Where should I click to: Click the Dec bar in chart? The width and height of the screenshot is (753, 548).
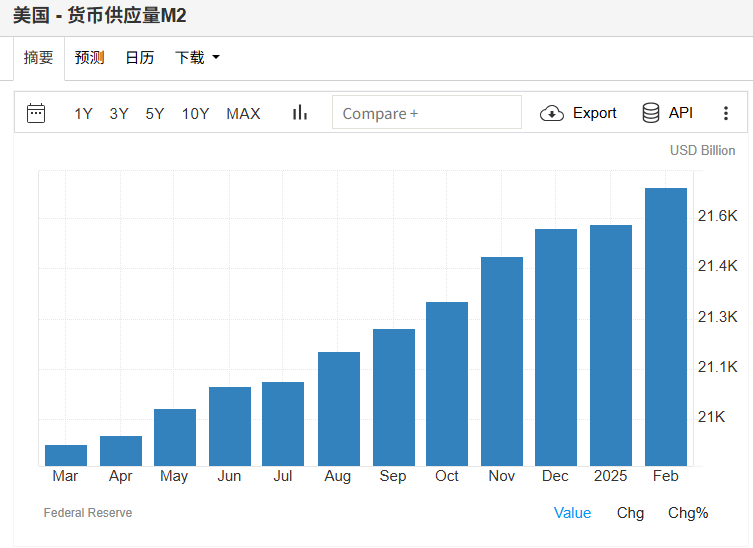coord(556,347)
